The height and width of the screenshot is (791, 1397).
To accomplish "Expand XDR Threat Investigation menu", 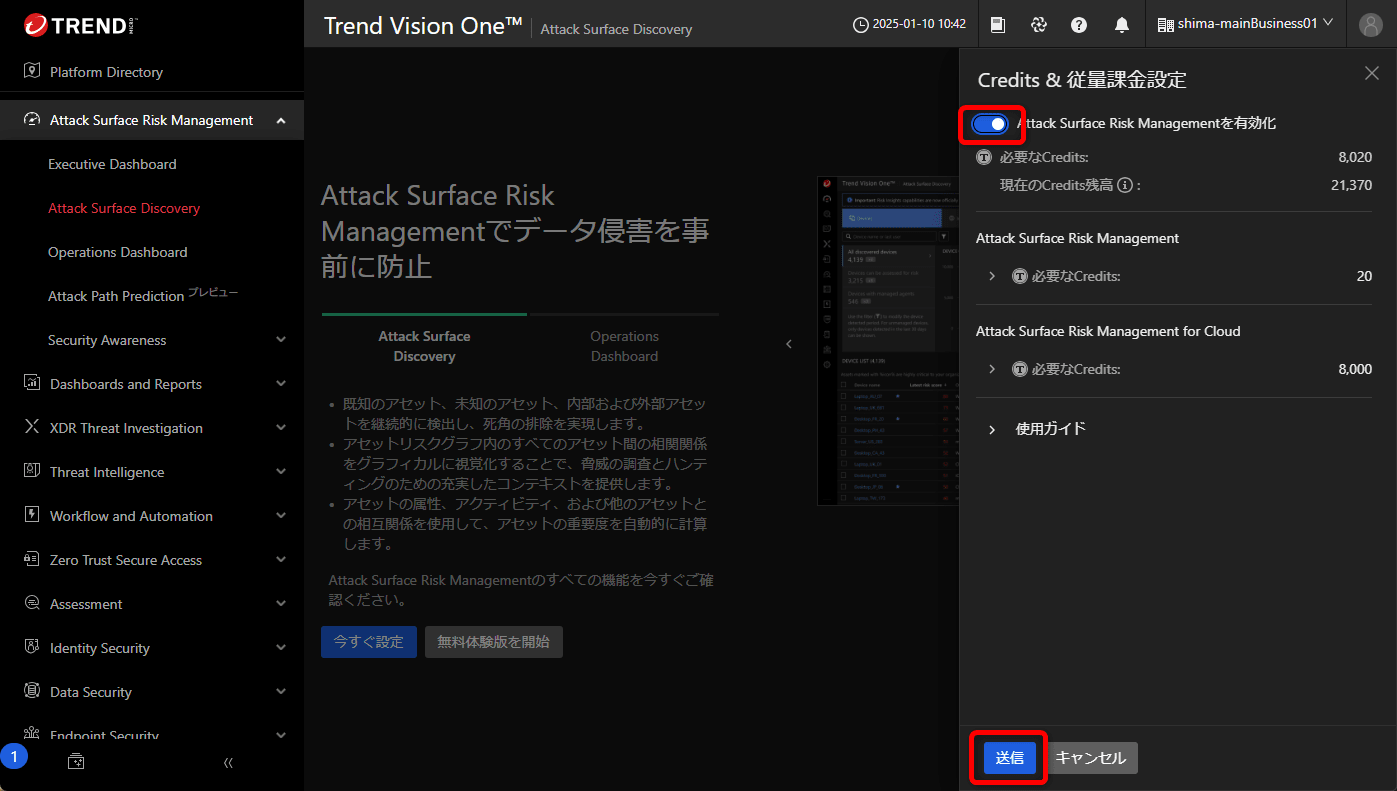I will click(281, 428).
